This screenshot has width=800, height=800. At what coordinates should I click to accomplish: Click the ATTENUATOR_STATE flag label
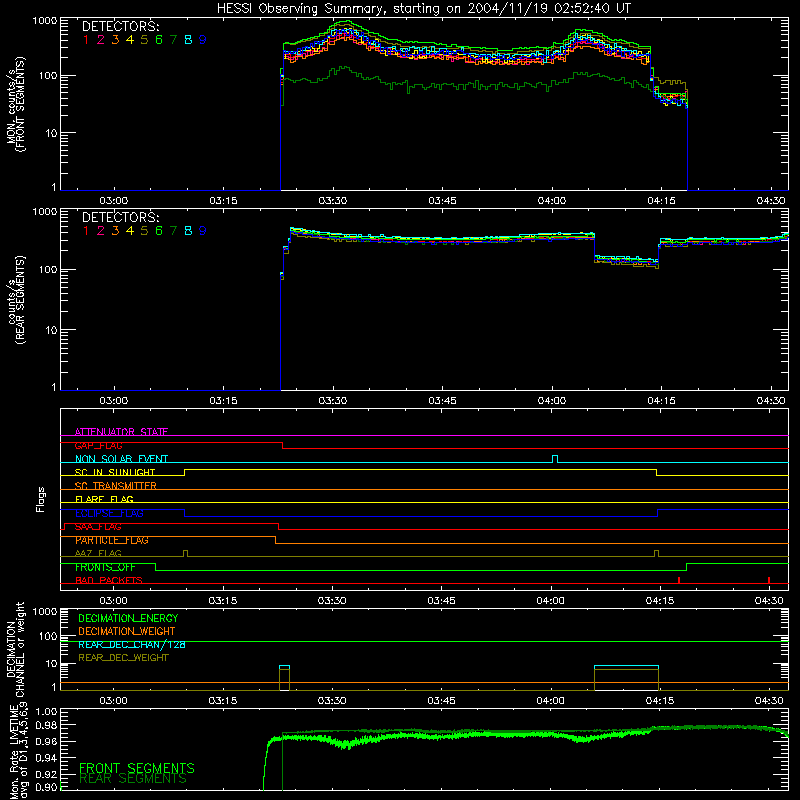121,432
